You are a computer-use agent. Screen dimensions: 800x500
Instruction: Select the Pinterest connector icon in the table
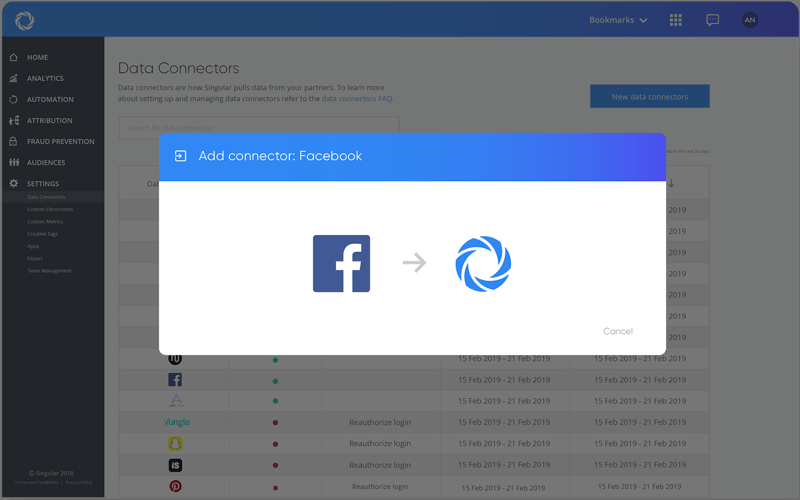[175, 486]
